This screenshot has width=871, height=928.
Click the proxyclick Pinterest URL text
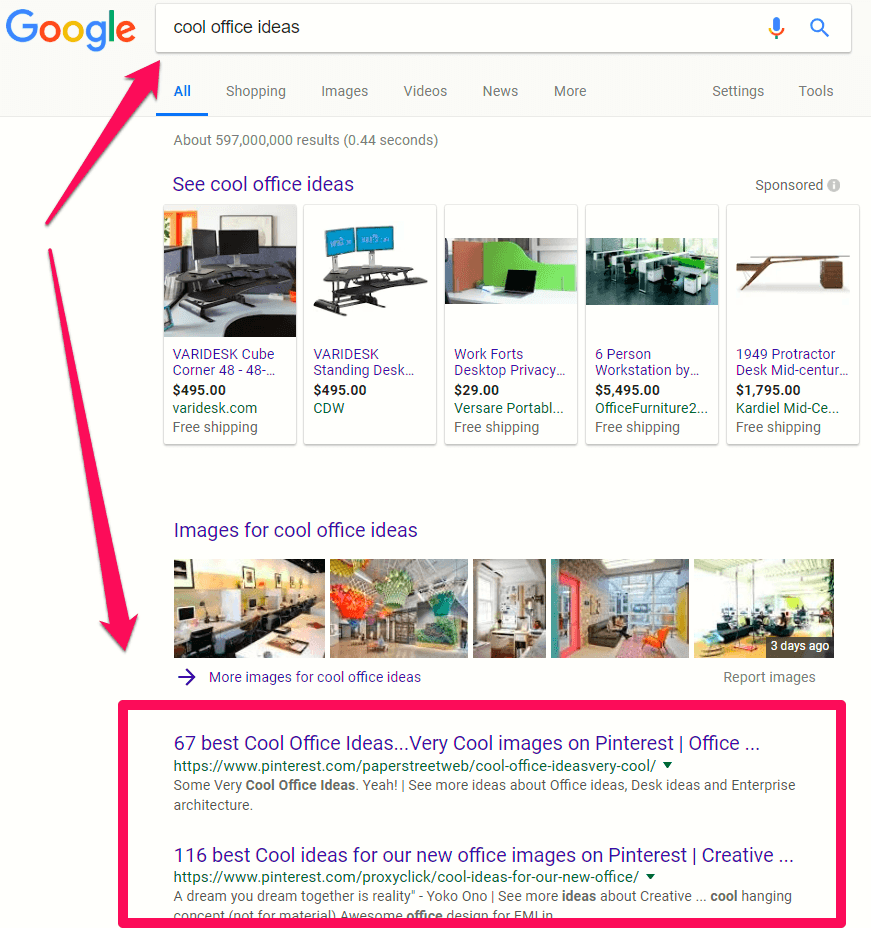tap(407, 877)
